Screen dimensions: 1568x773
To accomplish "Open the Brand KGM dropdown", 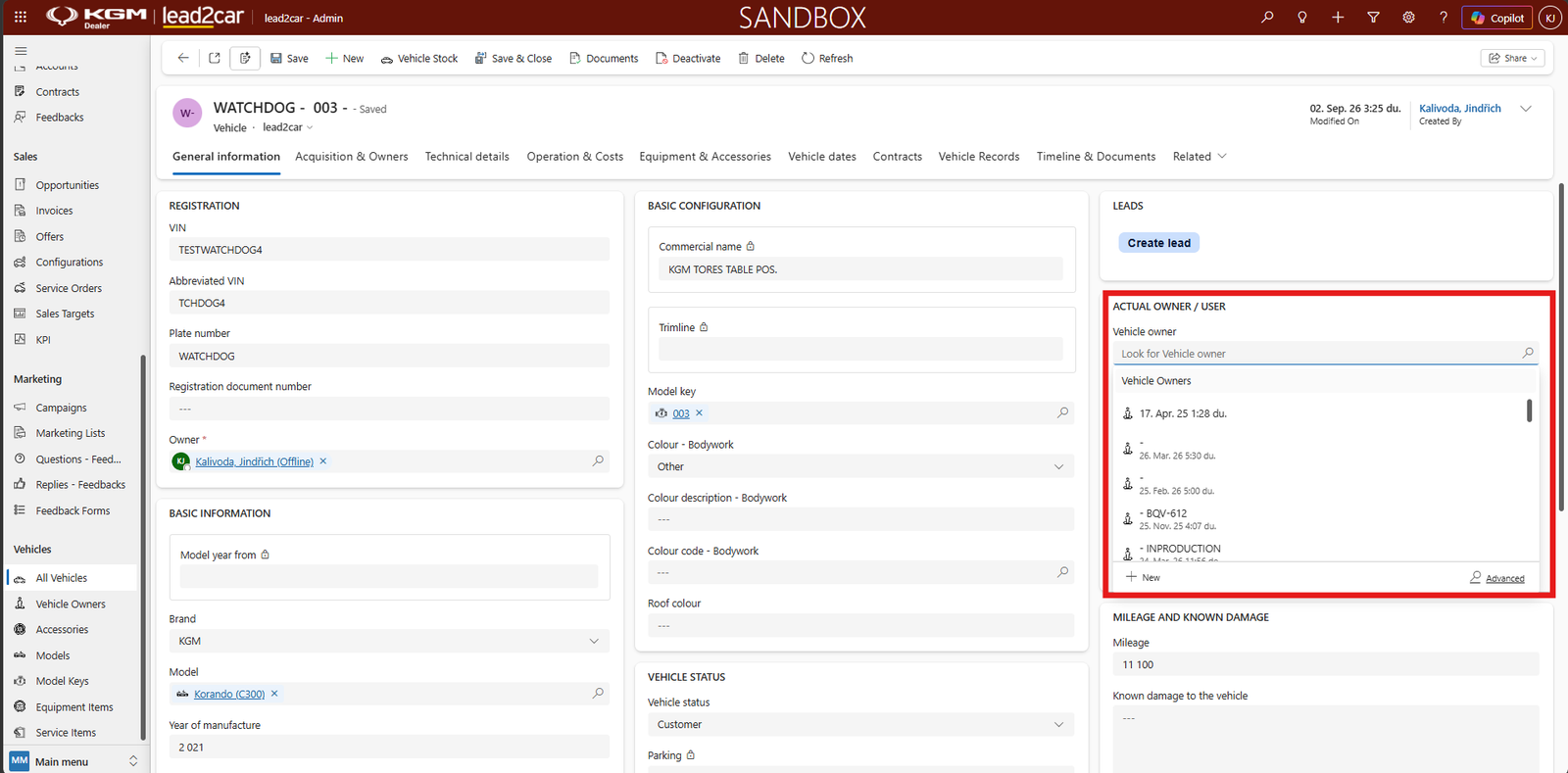I will point(389,641).
